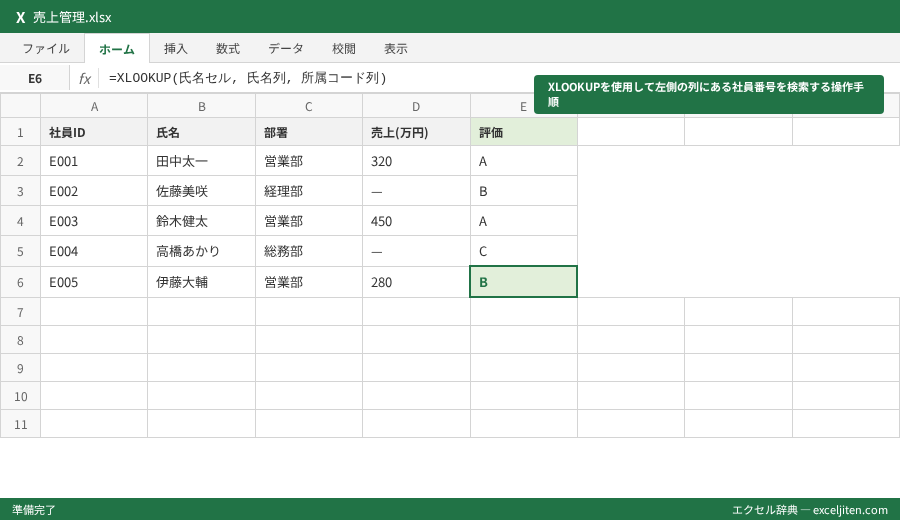Select row 10 header
Image resolution: width=900 pixels, height=520 pixels.
pyautogui.click(x=20, y=396)
